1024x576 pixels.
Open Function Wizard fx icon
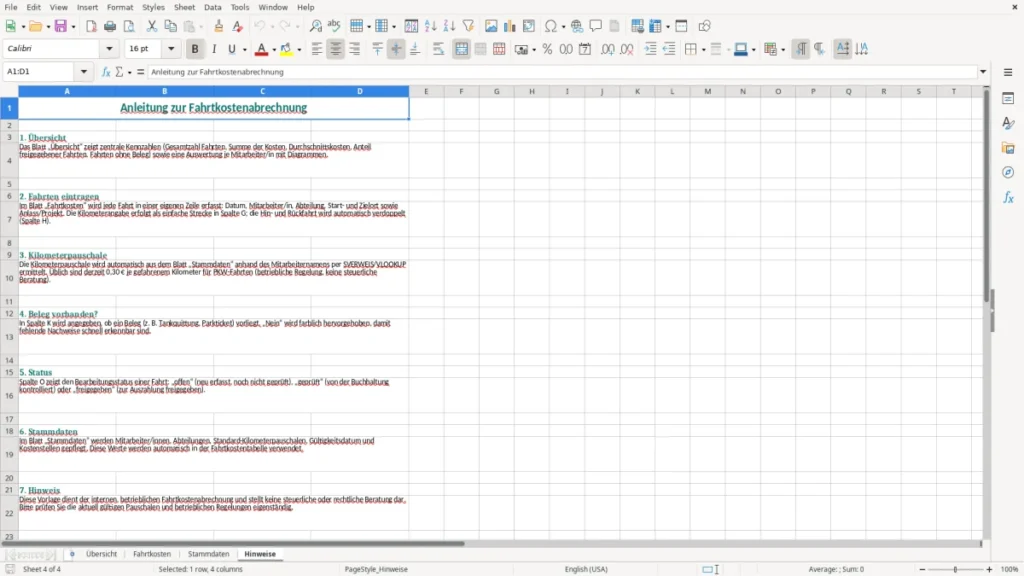pyautogui.click(x=106, y=72)
